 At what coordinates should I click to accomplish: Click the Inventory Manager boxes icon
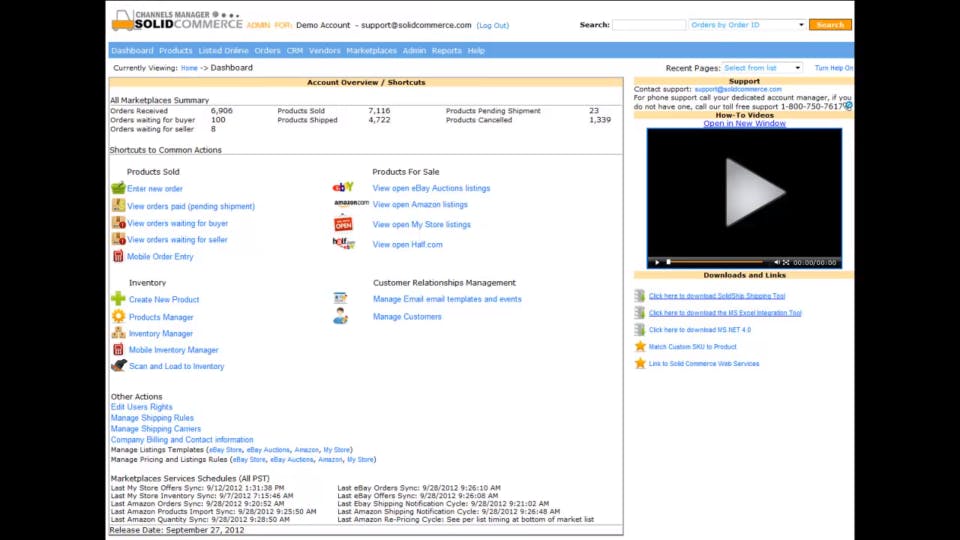point(118,332)
